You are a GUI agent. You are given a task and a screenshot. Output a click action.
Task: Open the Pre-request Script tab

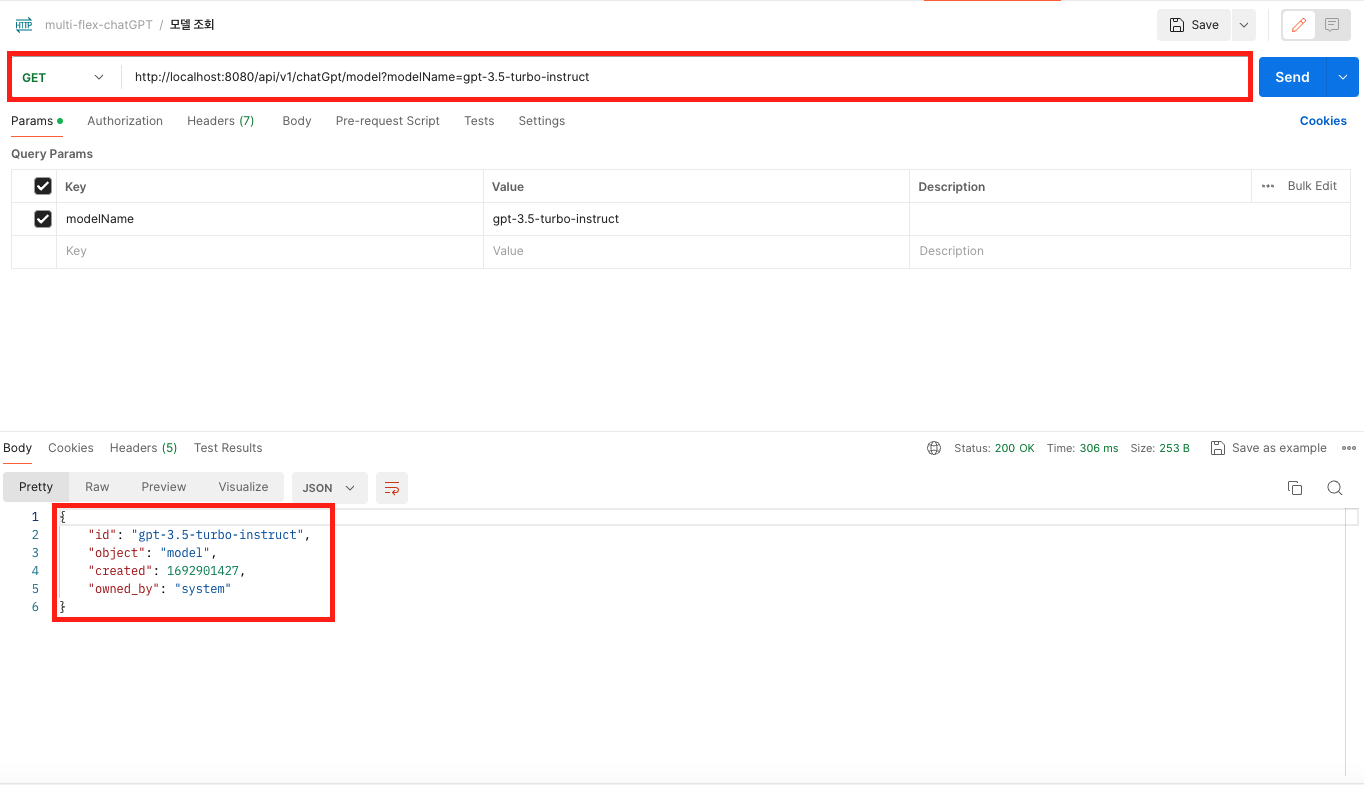pyautogui.click(x=388, y=121)
